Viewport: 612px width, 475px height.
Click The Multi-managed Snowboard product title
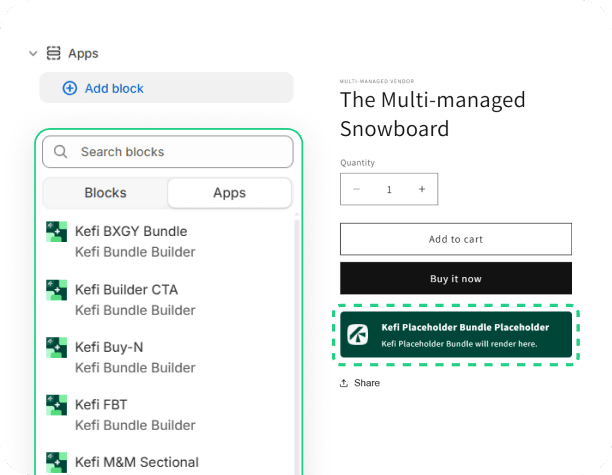pos(432,114)
